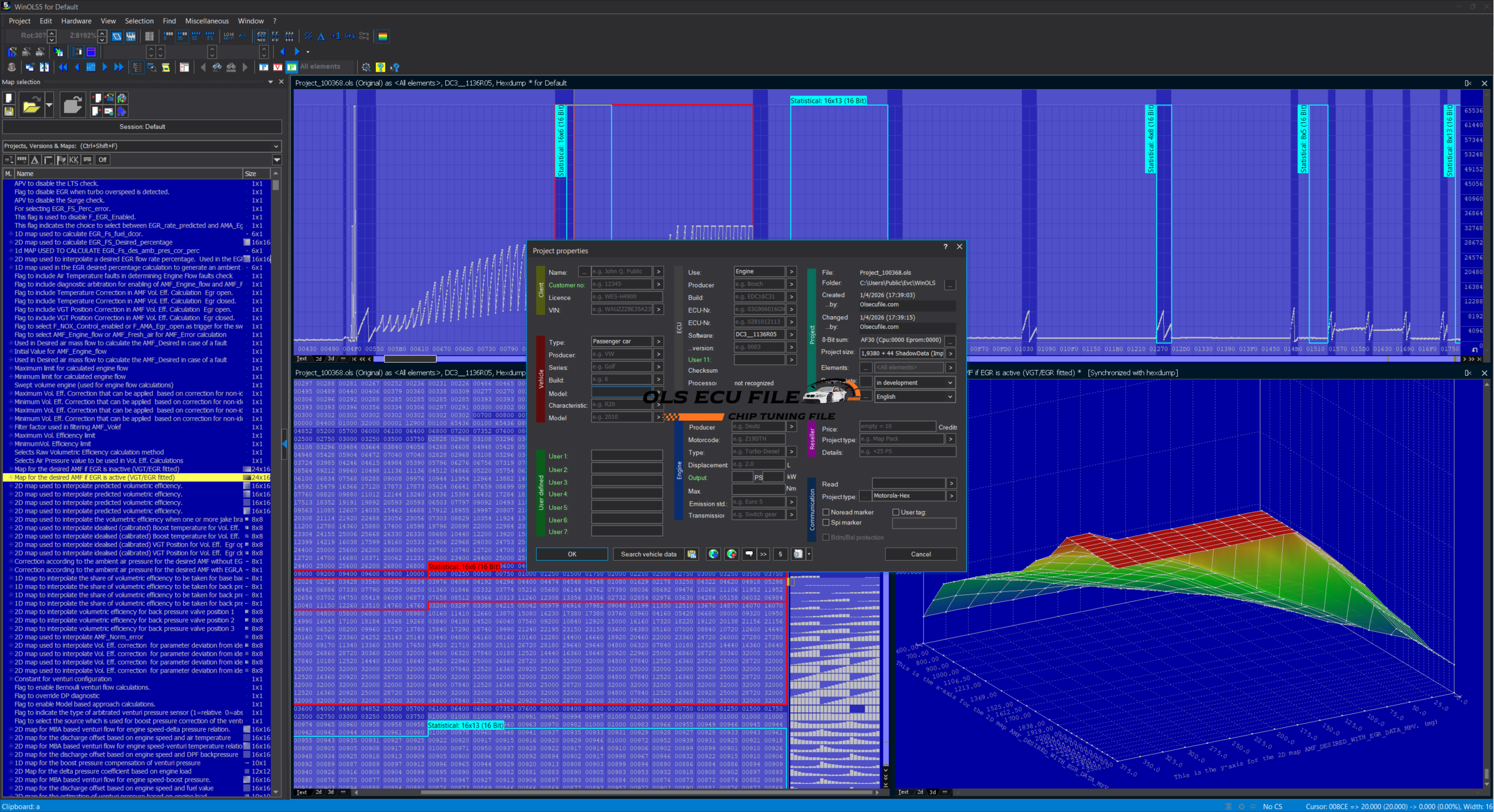Select the 16-bit view toolbar icon
The height and width of the screenshot is (812, 1494).
(x=181, y=36)
